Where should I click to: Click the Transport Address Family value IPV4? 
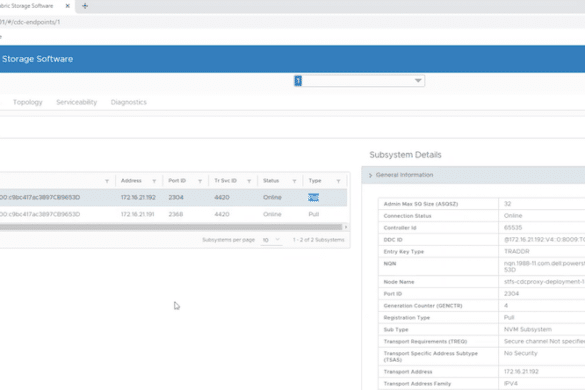click(511, 384)
